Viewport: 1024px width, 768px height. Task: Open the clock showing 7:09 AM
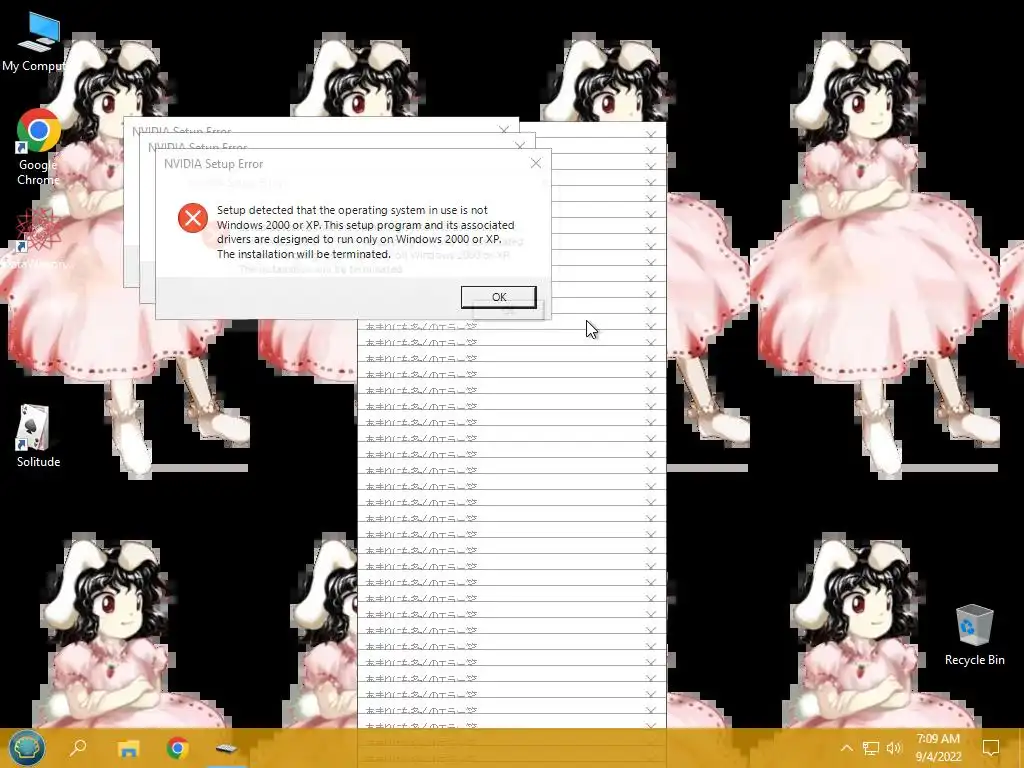[x=938, y=748]
